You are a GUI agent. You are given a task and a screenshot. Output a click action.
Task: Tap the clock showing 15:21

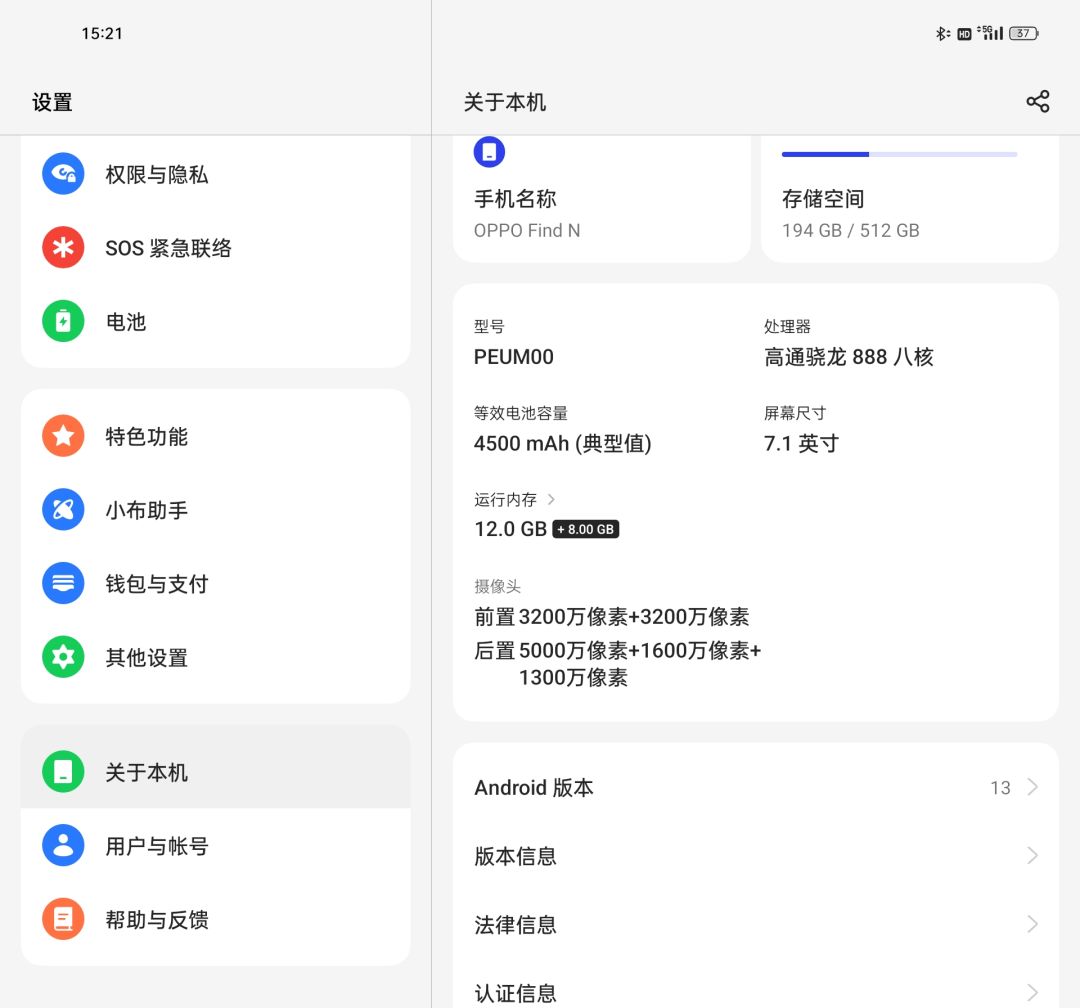tap(102, 33)
